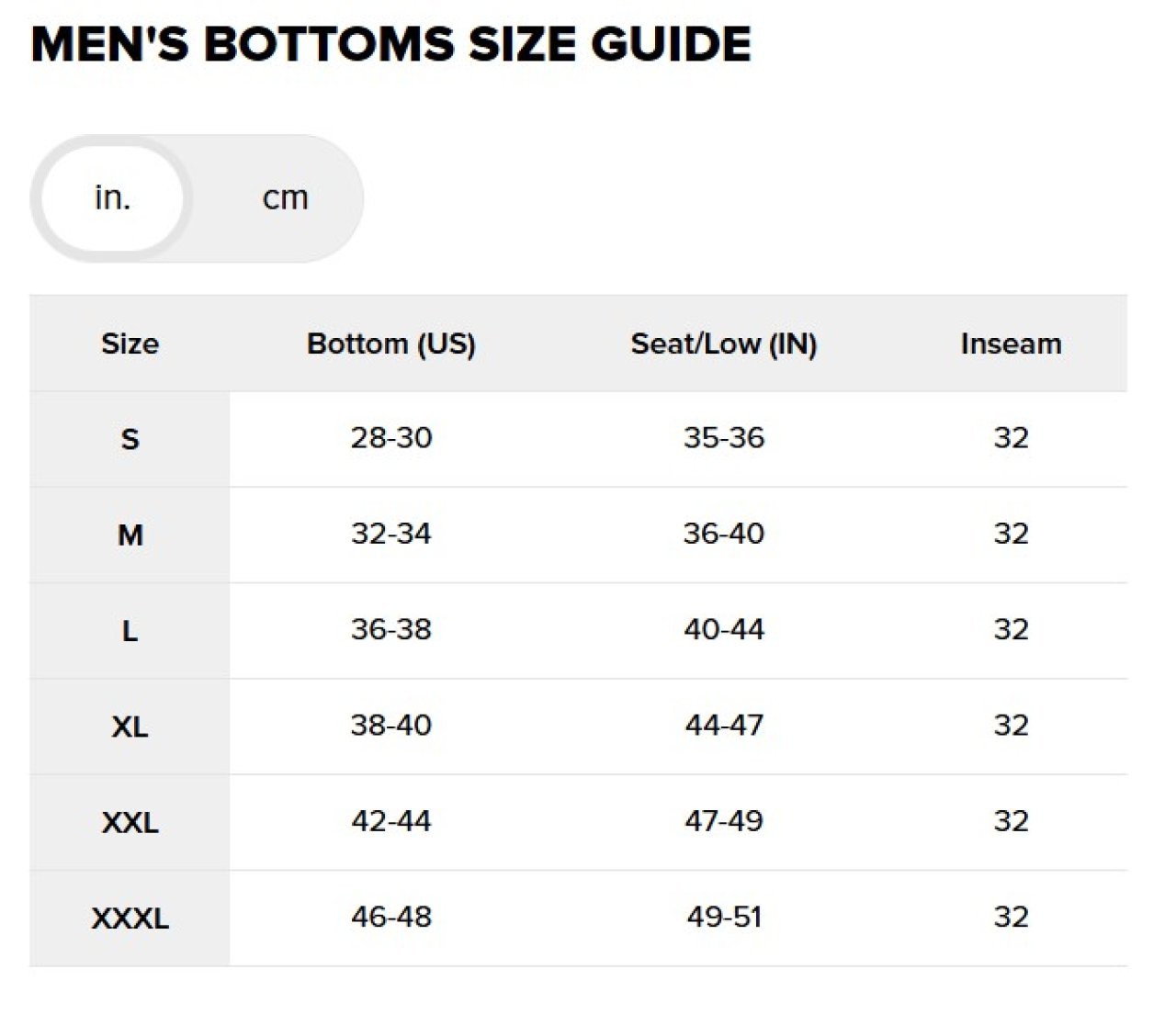
Task: Select the XL size row label
Action: 130,727
